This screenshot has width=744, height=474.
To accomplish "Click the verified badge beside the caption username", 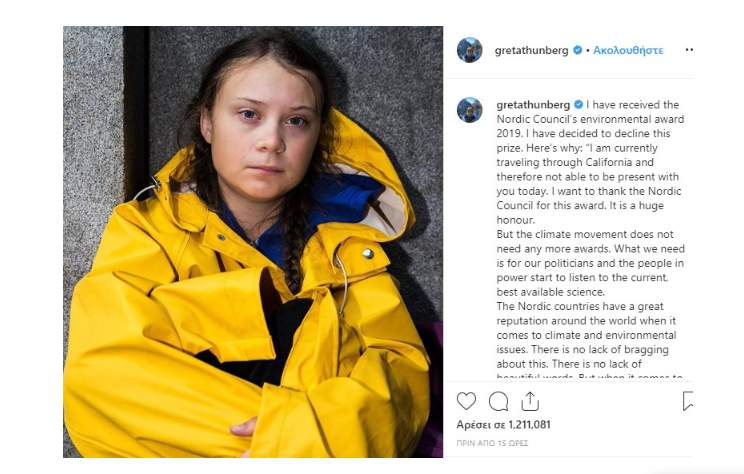I will [578, 104].
